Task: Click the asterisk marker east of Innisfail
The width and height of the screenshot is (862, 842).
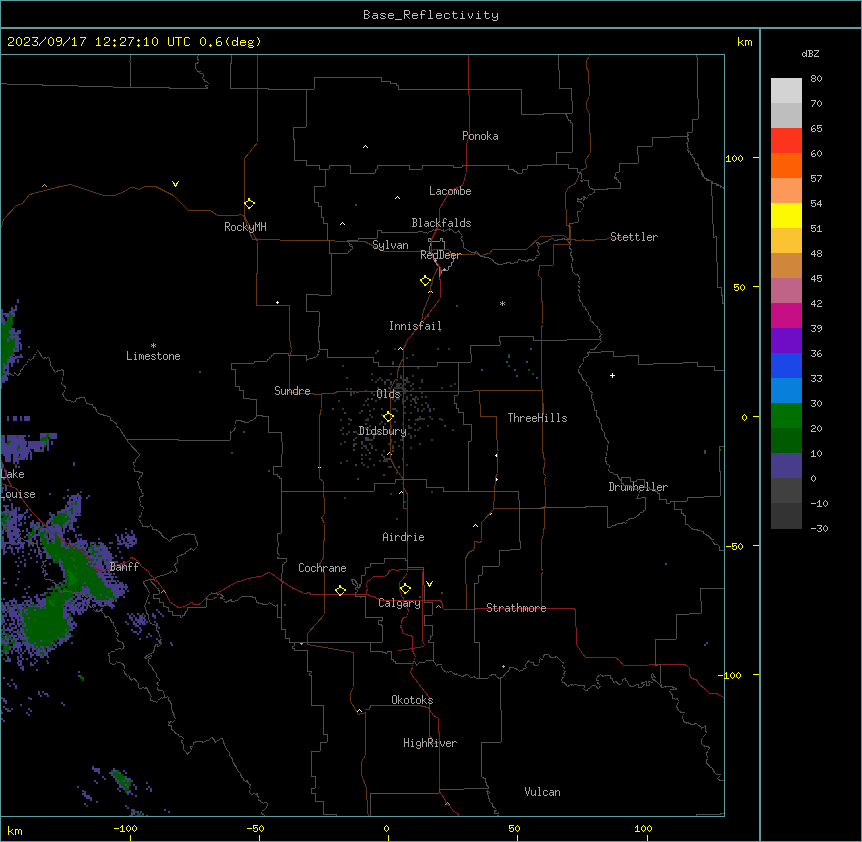Action: tap(502, 303)
